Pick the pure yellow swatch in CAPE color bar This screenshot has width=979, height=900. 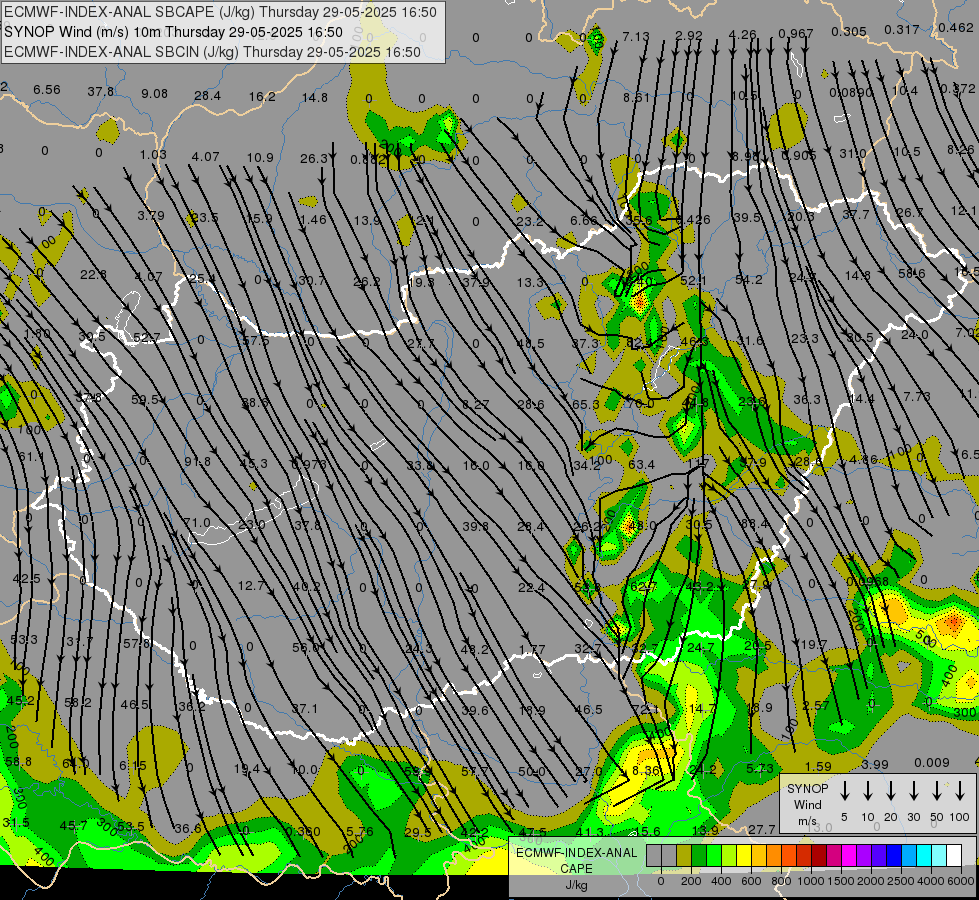pyautogui.click(x=744, y=855)
